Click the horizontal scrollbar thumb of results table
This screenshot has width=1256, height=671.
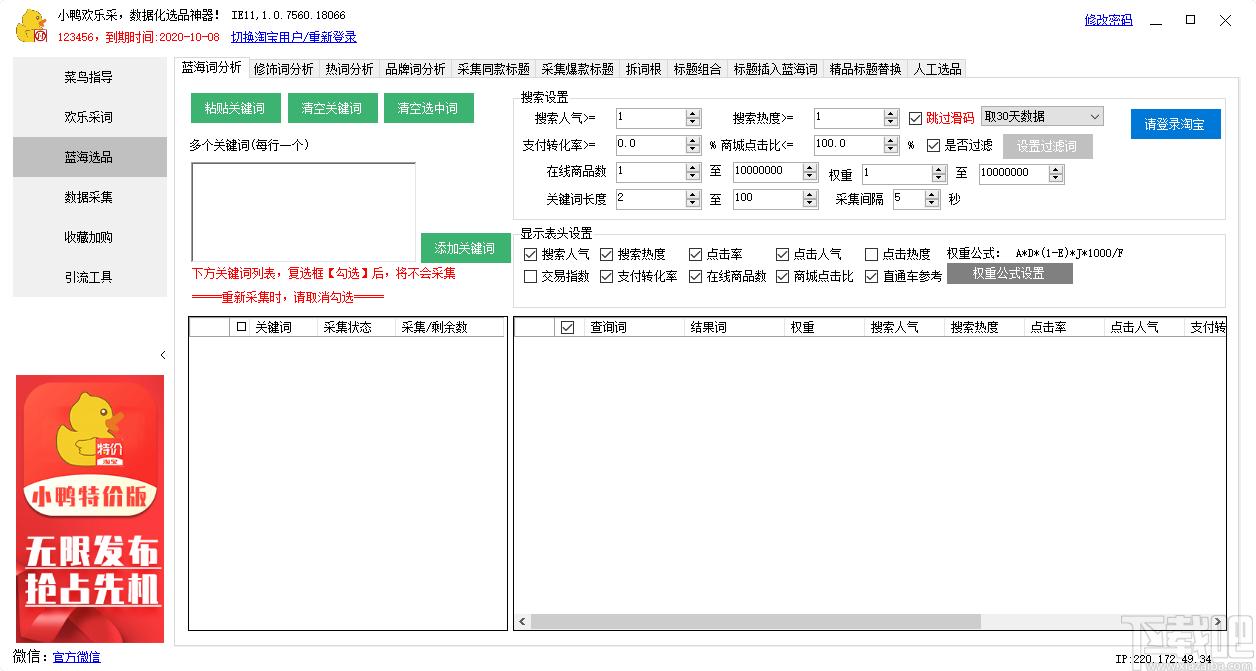(755, 622)
